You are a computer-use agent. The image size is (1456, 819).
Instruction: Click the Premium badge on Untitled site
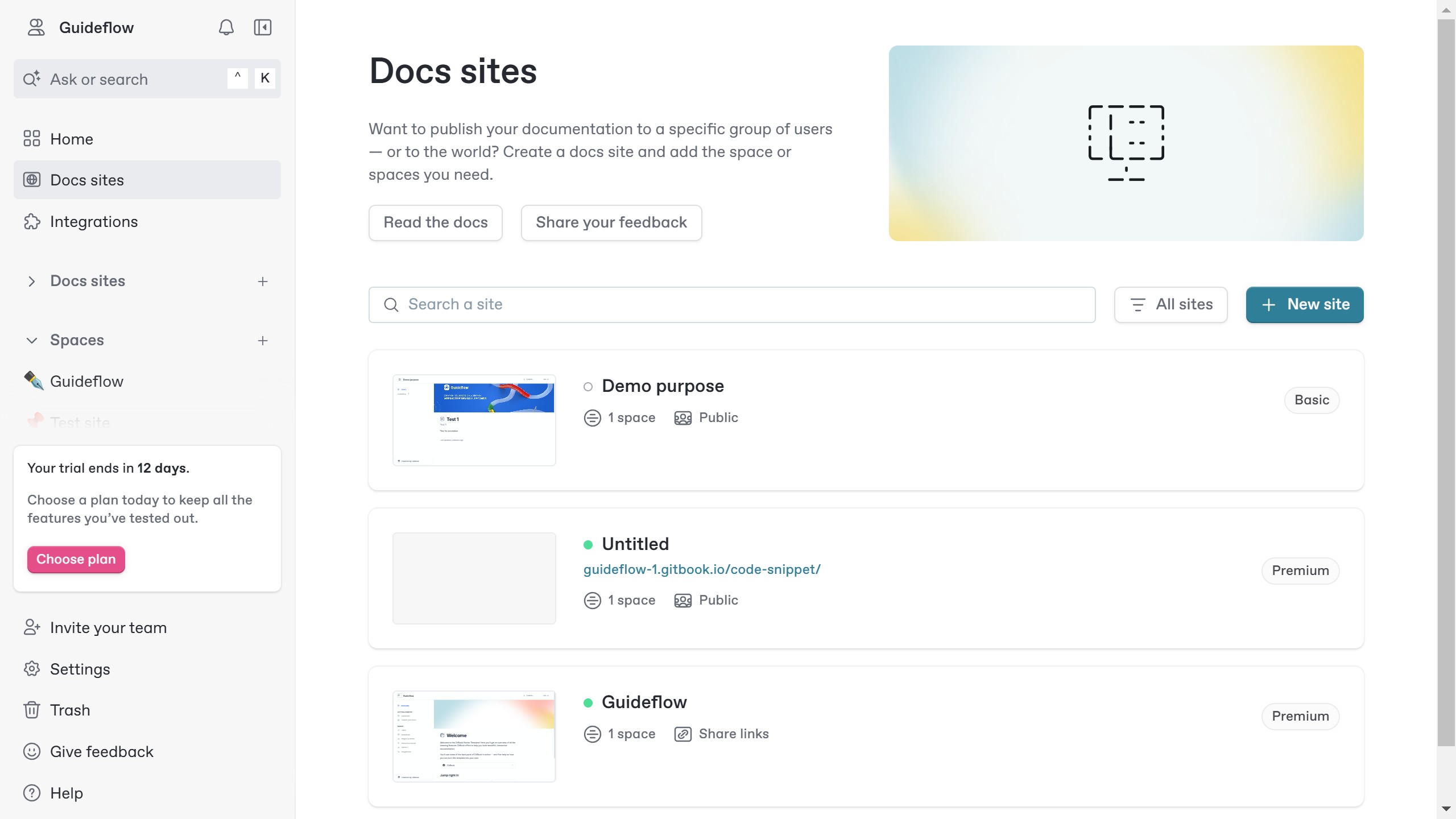1300,570
